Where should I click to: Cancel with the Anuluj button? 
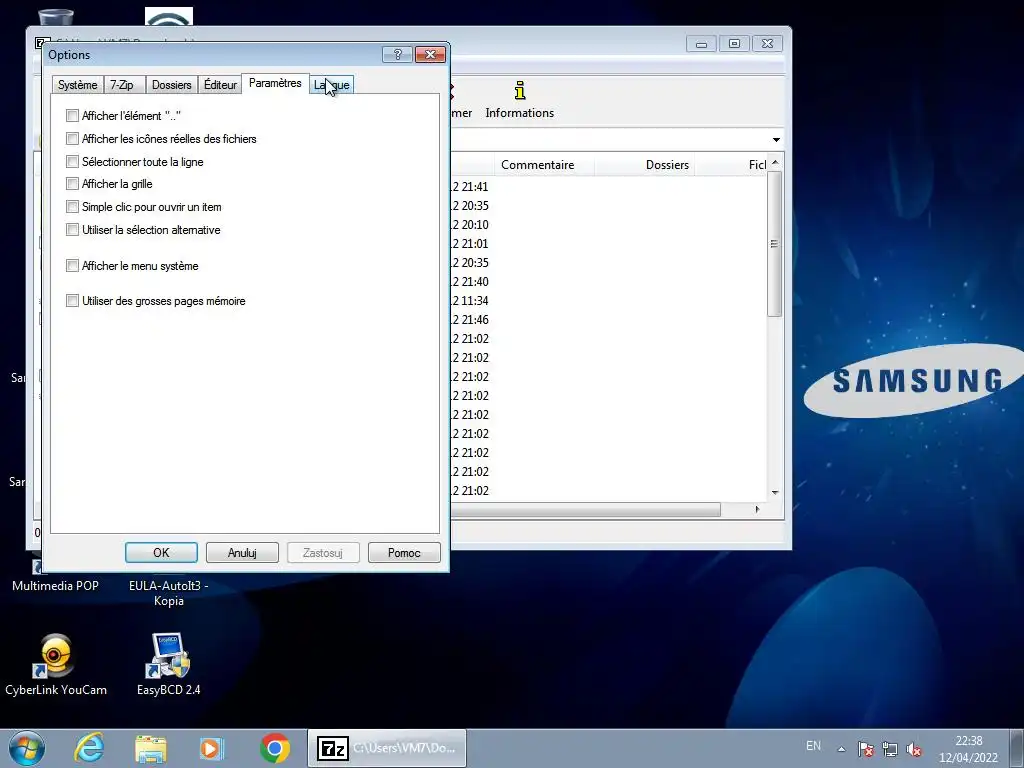tap(242, 552)
